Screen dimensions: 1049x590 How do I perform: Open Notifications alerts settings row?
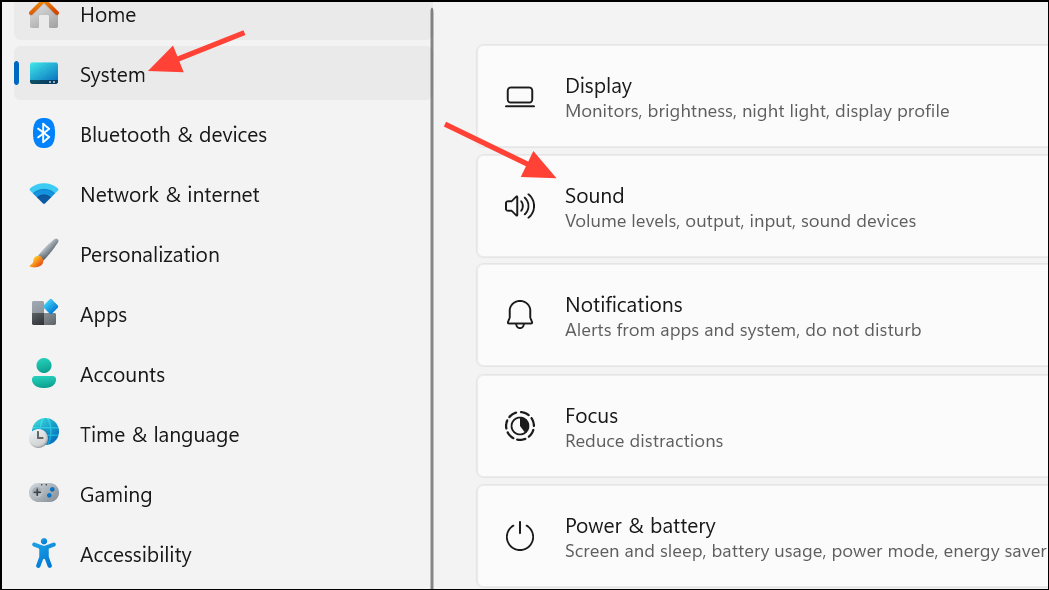click(762, 315)
